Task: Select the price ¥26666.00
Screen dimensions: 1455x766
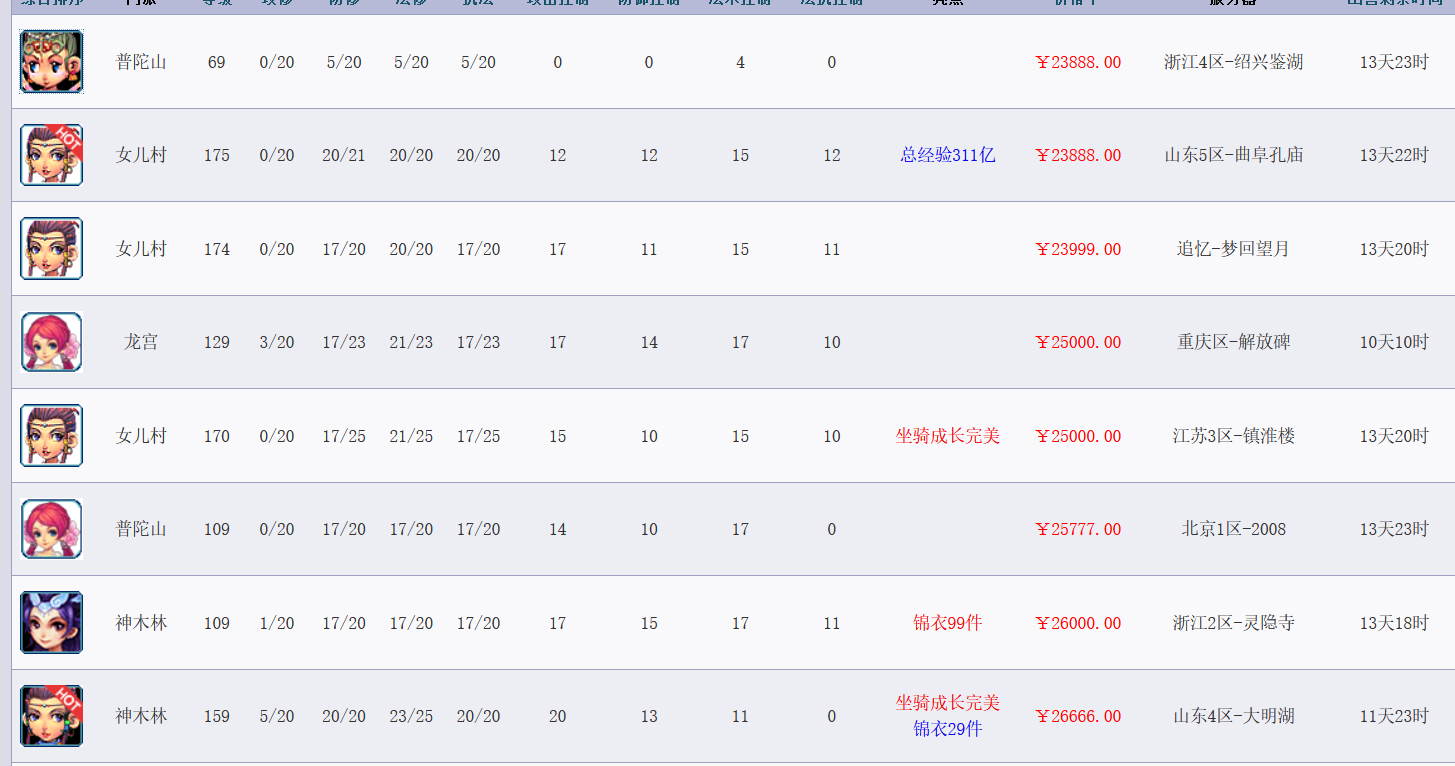Action: 1078,716
